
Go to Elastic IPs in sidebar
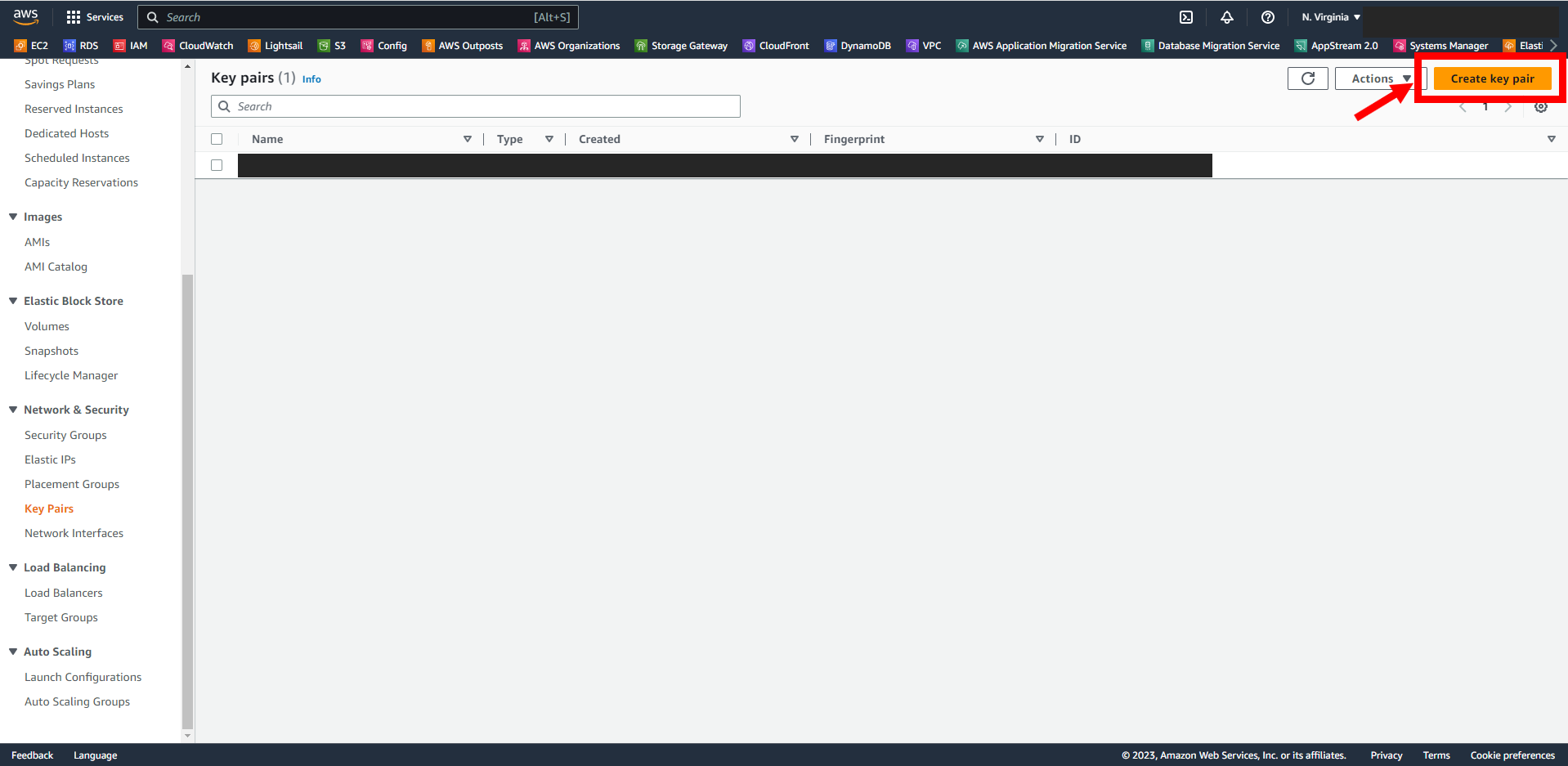pos(50,459)
